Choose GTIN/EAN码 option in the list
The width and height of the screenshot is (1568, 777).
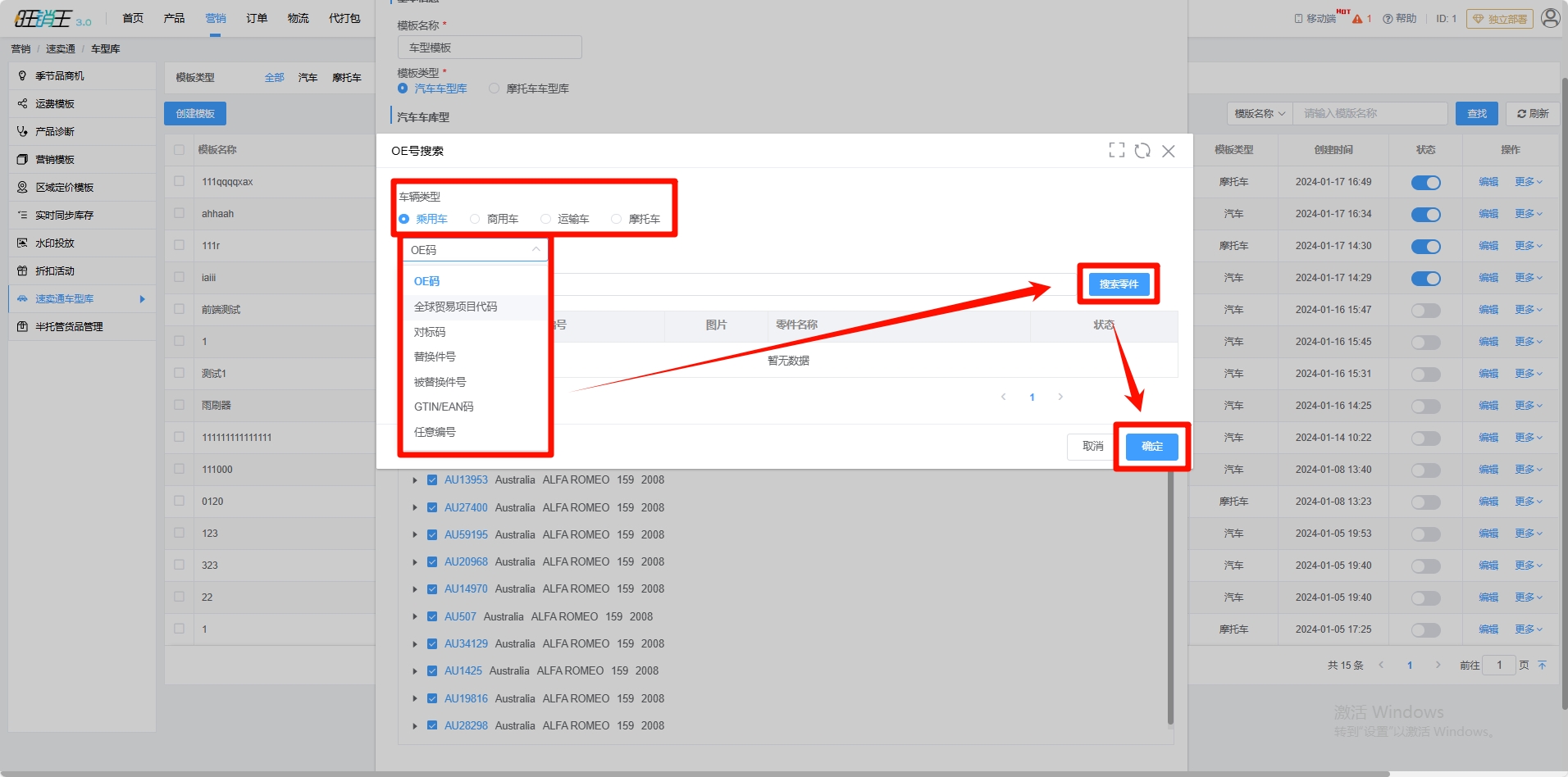point(444,407)
